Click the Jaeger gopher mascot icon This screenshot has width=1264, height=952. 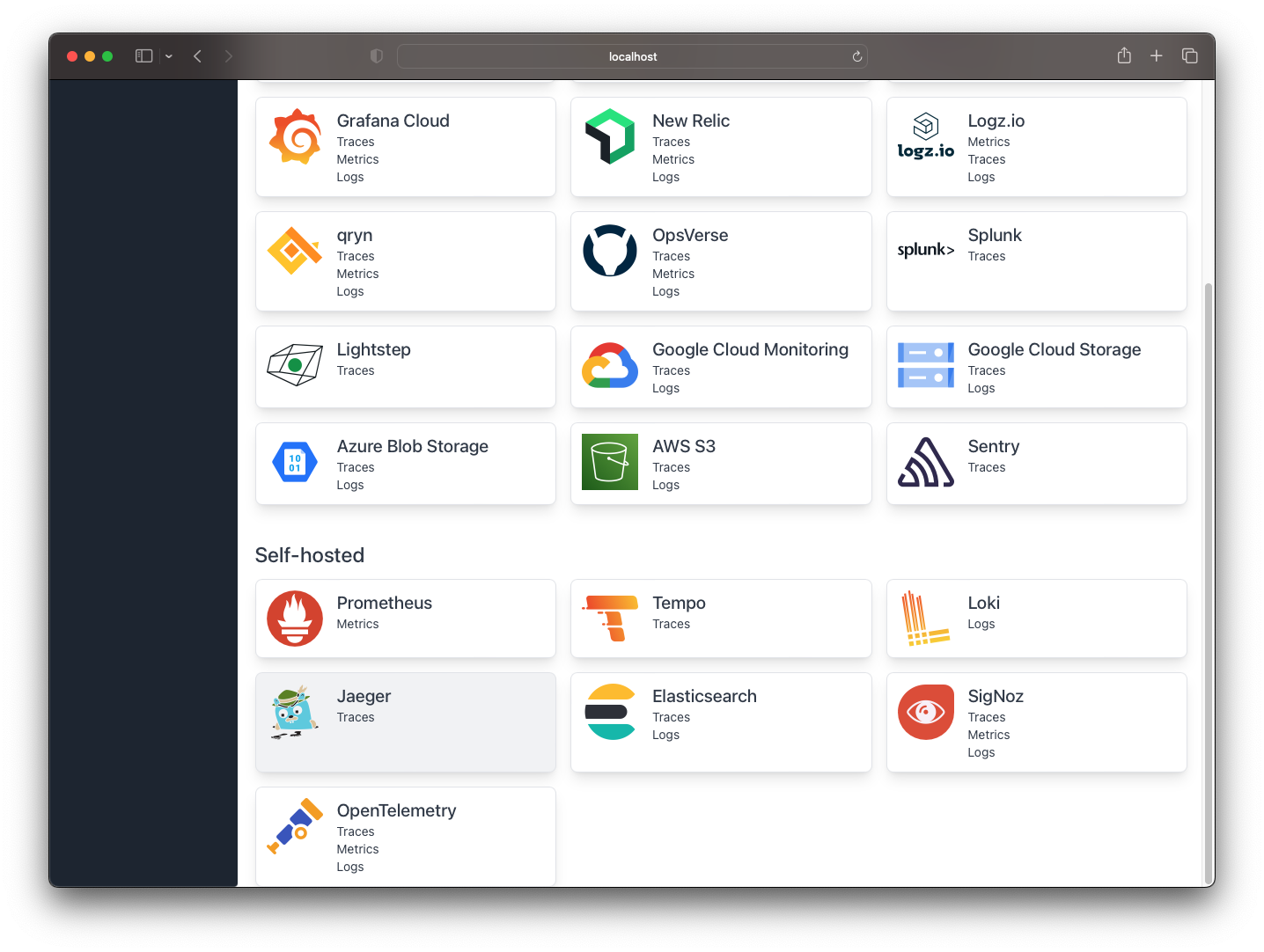[x=295, y=712]
